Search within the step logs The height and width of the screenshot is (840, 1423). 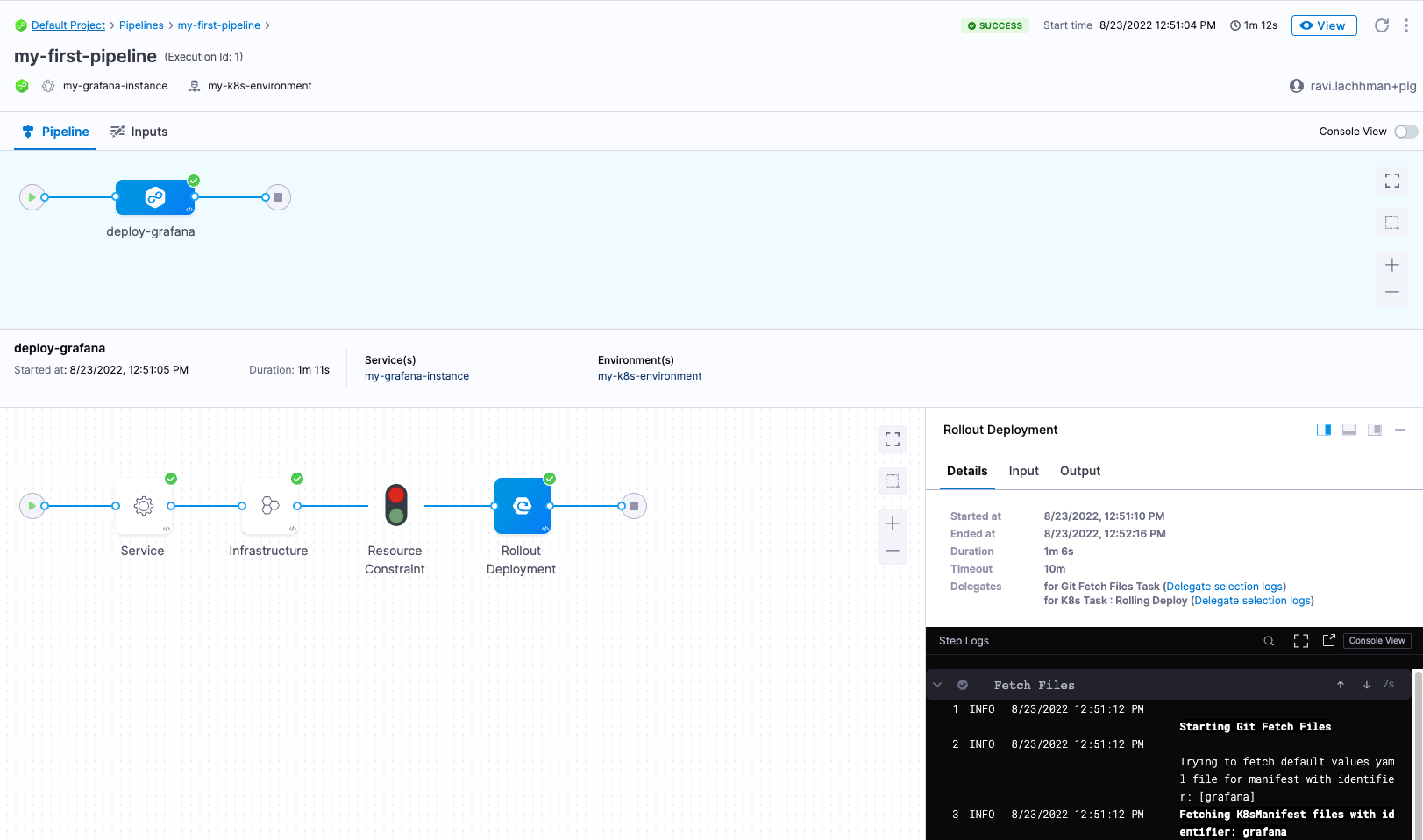coord(1269,641)
